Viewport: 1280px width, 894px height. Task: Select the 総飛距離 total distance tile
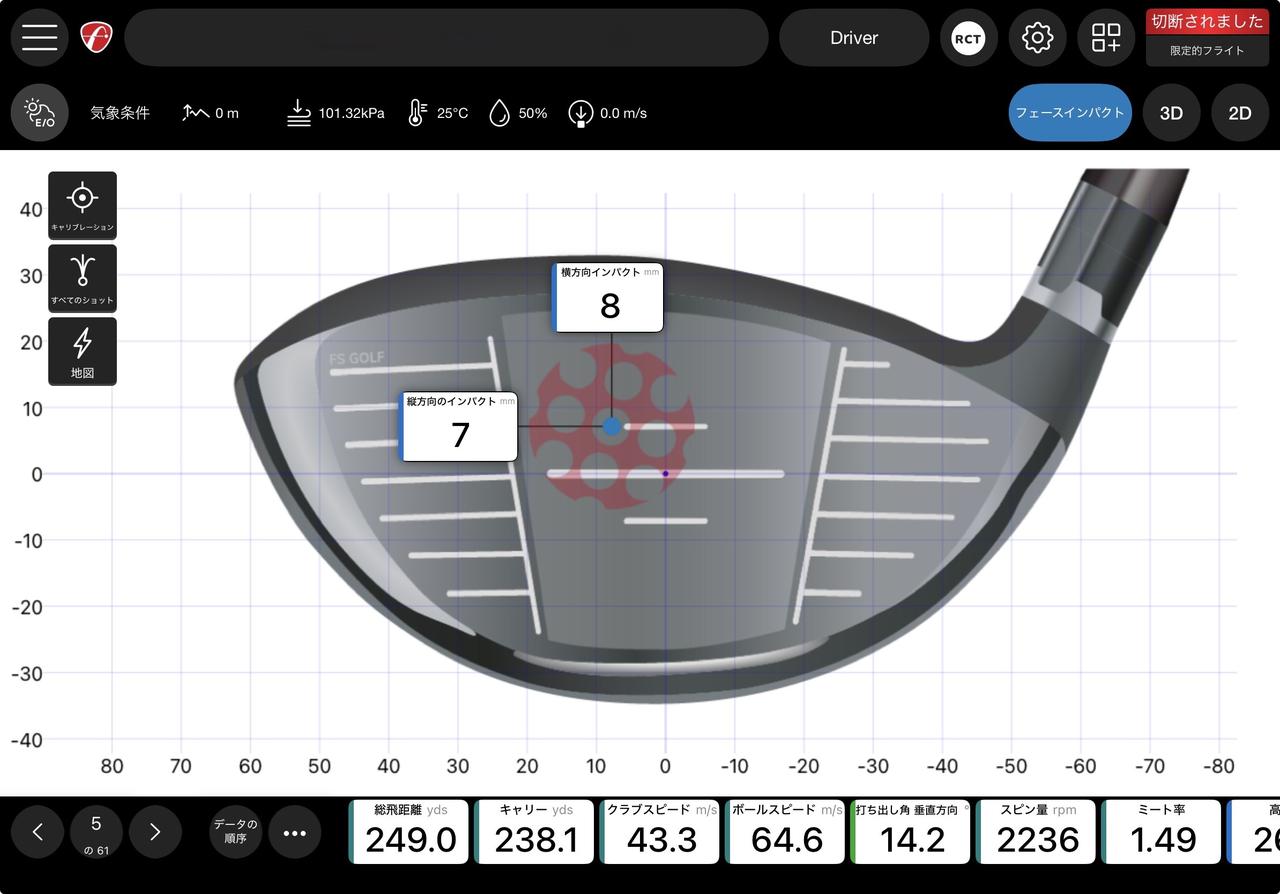409,831
